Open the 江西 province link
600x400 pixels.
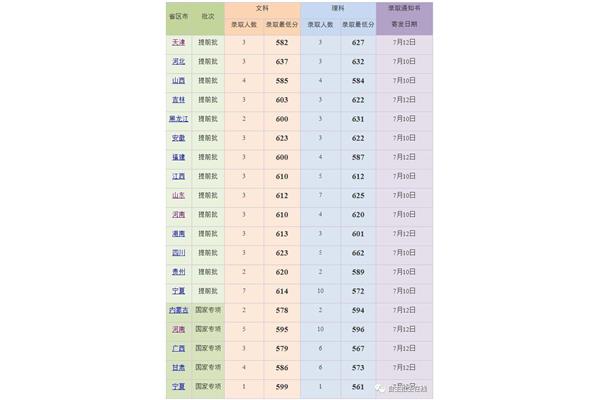coord(178,176)
